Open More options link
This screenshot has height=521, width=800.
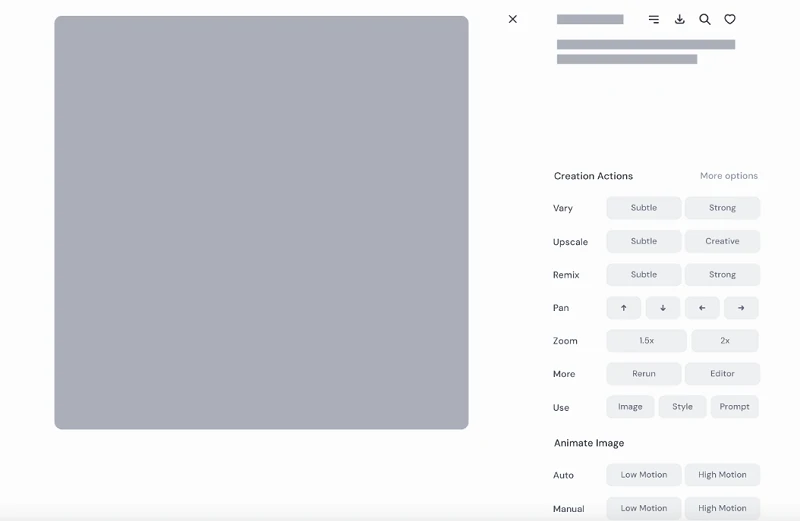[729, 176]
